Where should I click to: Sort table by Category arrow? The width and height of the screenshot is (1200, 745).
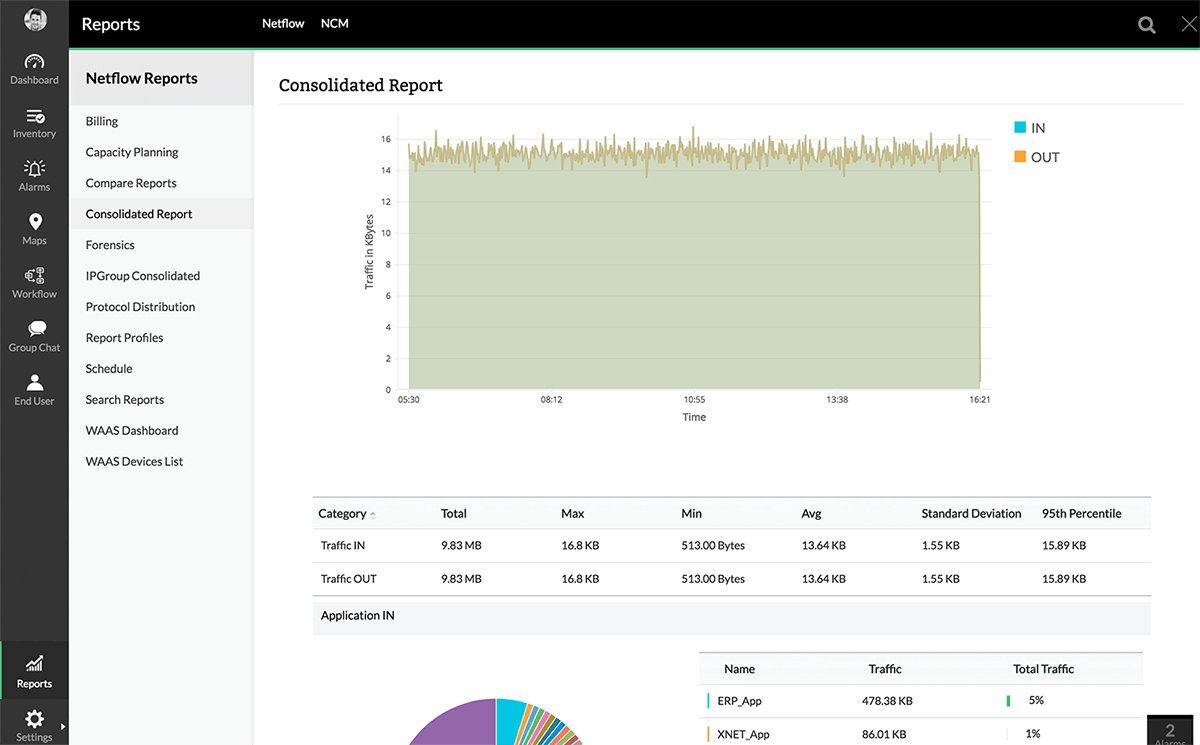tap(373, 514)
